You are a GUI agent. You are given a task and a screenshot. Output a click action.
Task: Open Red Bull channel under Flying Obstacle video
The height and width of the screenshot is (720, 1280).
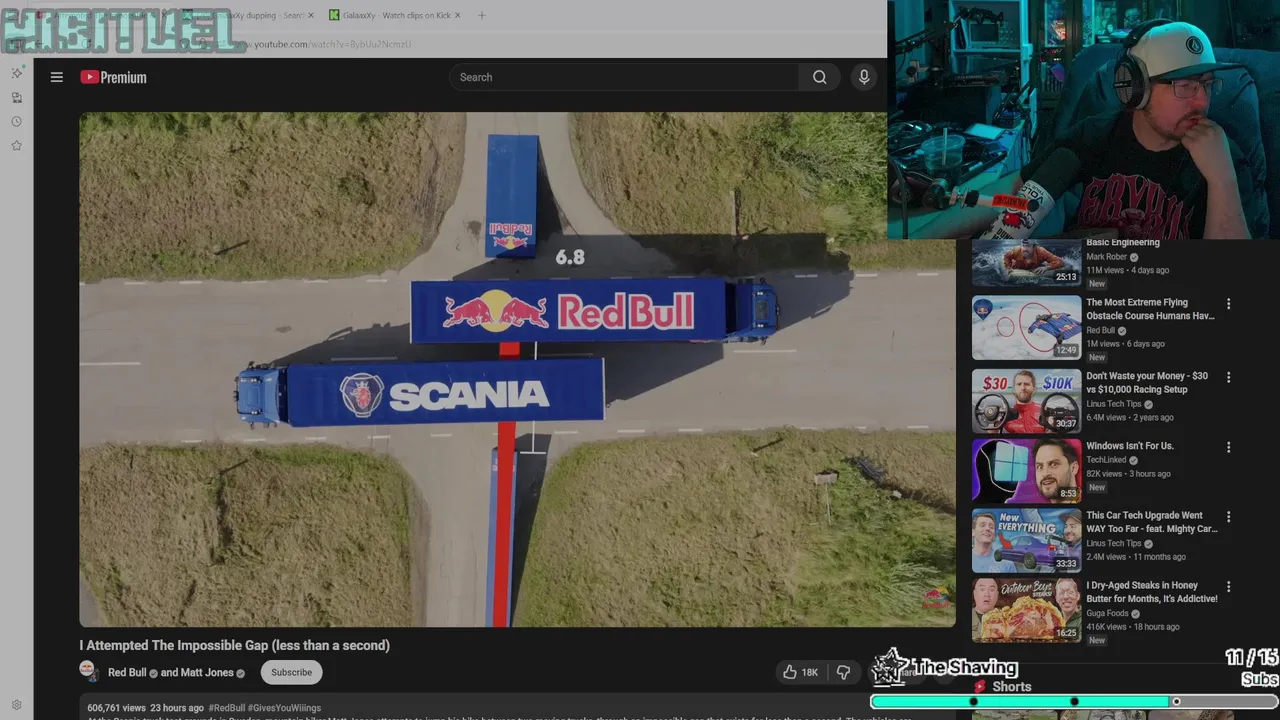click(x=1100, y=330)
